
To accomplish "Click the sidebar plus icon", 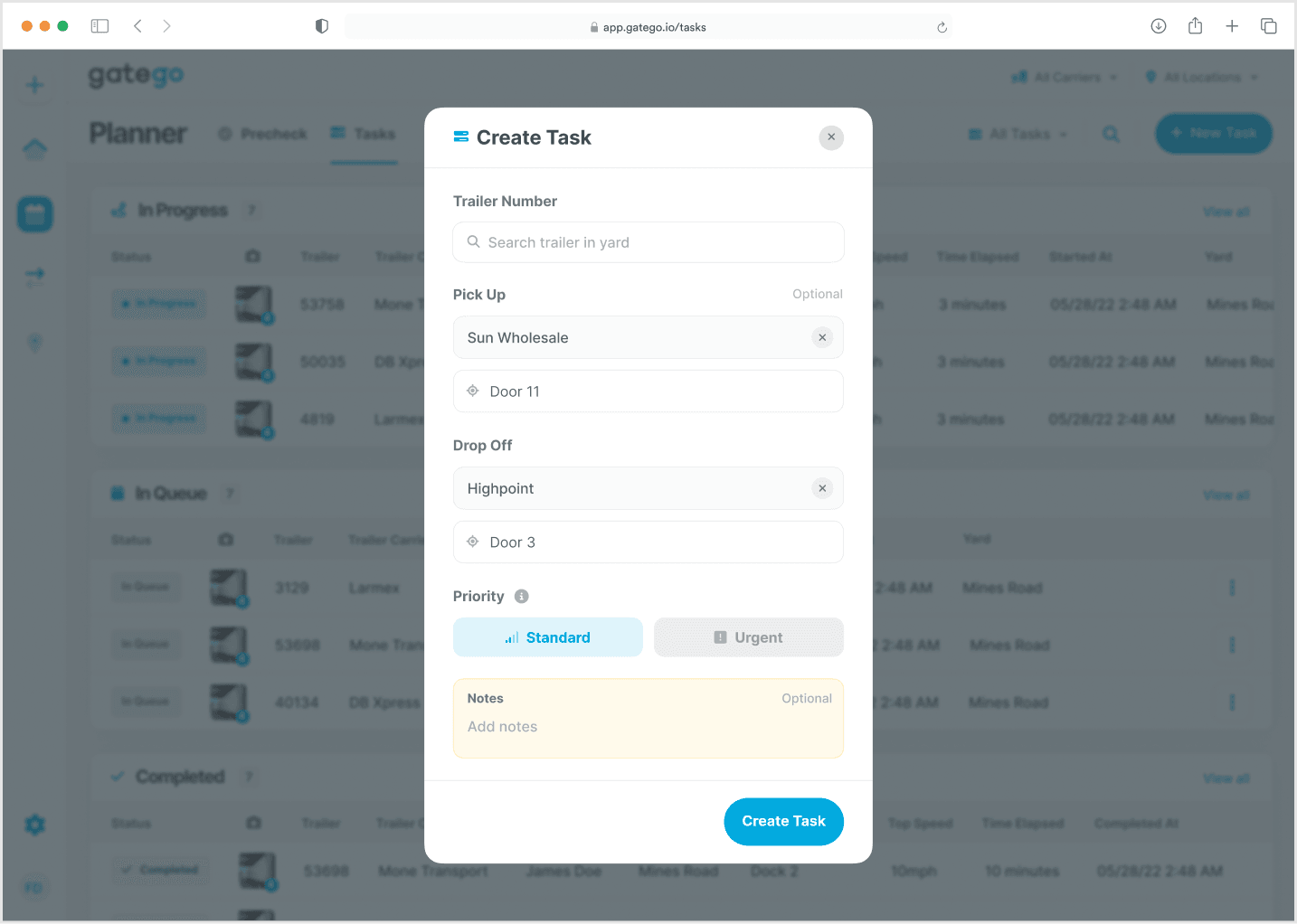I will [x=35, y=85].
